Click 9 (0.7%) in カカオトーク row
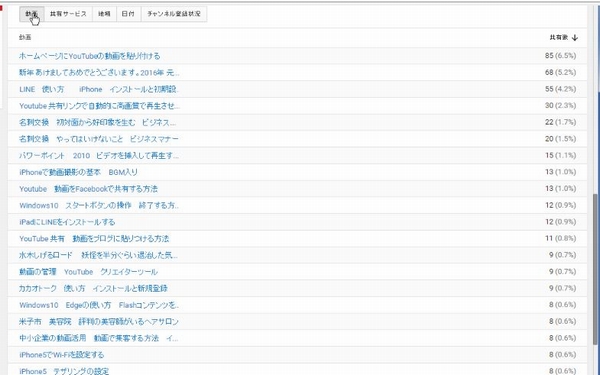 pyautogui.click(x=562, y=289)
